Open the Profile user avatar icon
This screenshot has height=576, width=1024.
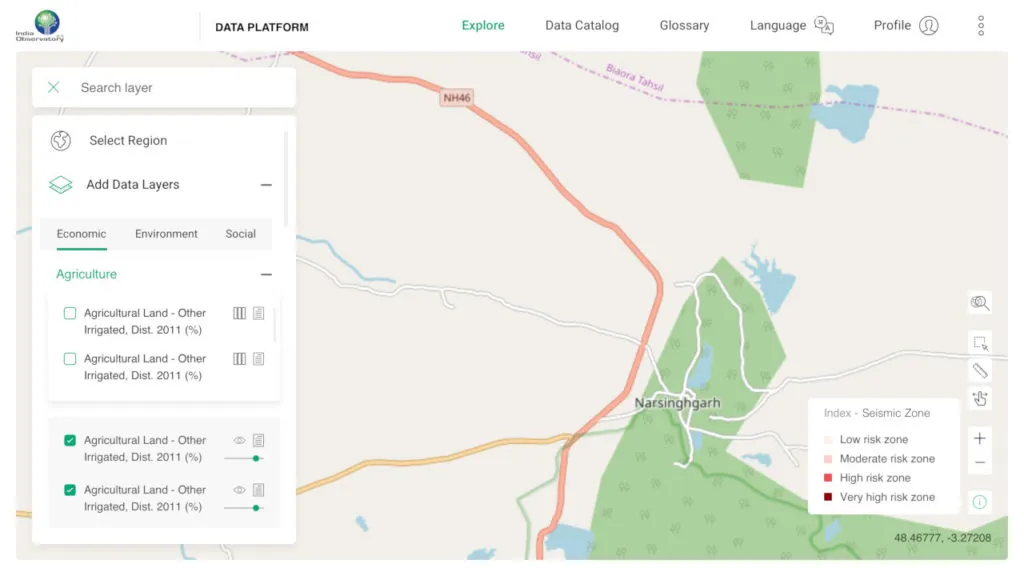929,25
